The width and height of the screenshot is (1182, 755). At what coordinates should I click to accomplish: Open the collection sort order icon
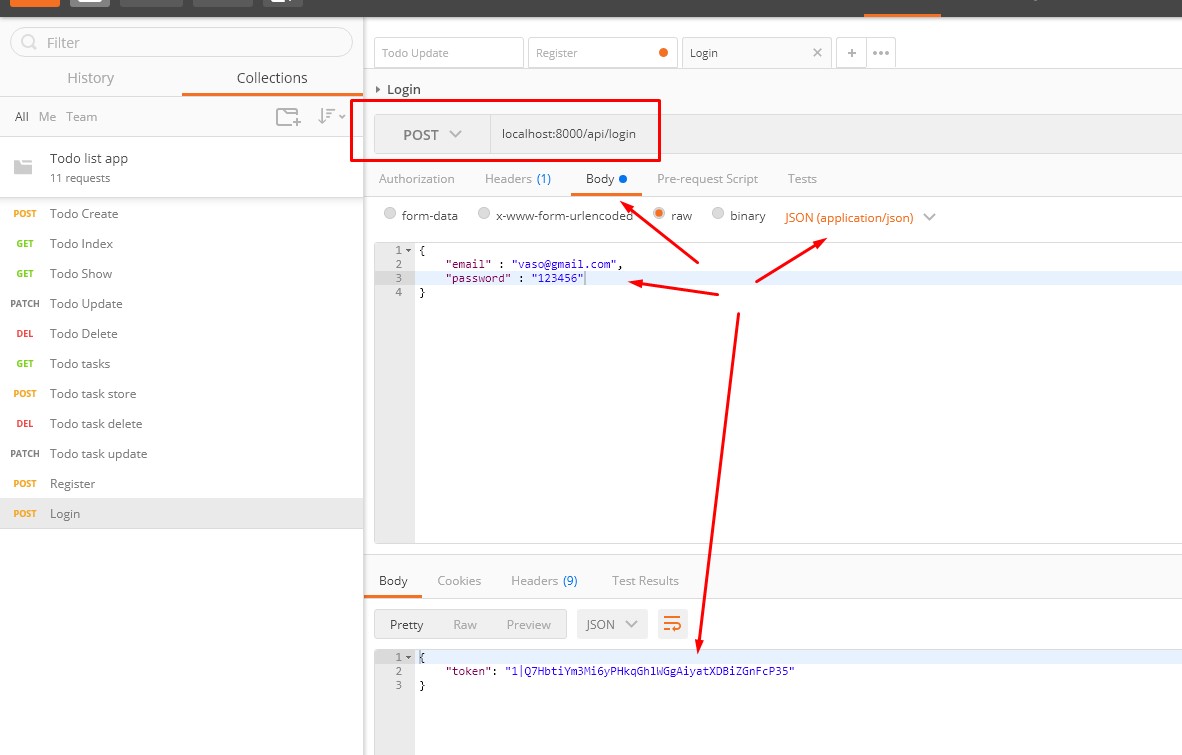[x=329, y=117]
